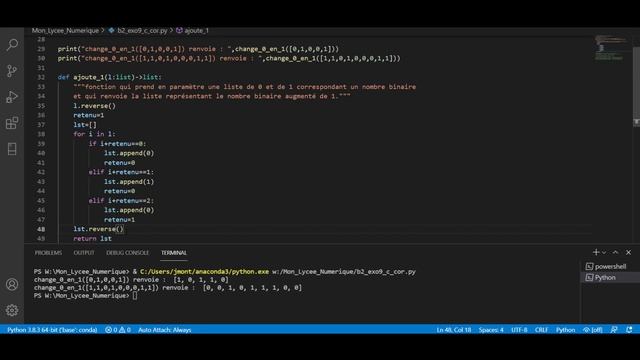The height and width of the screenshot is (360, 640).
Task: Open the Search view in activity bar
Action: [x=12, y=44]
